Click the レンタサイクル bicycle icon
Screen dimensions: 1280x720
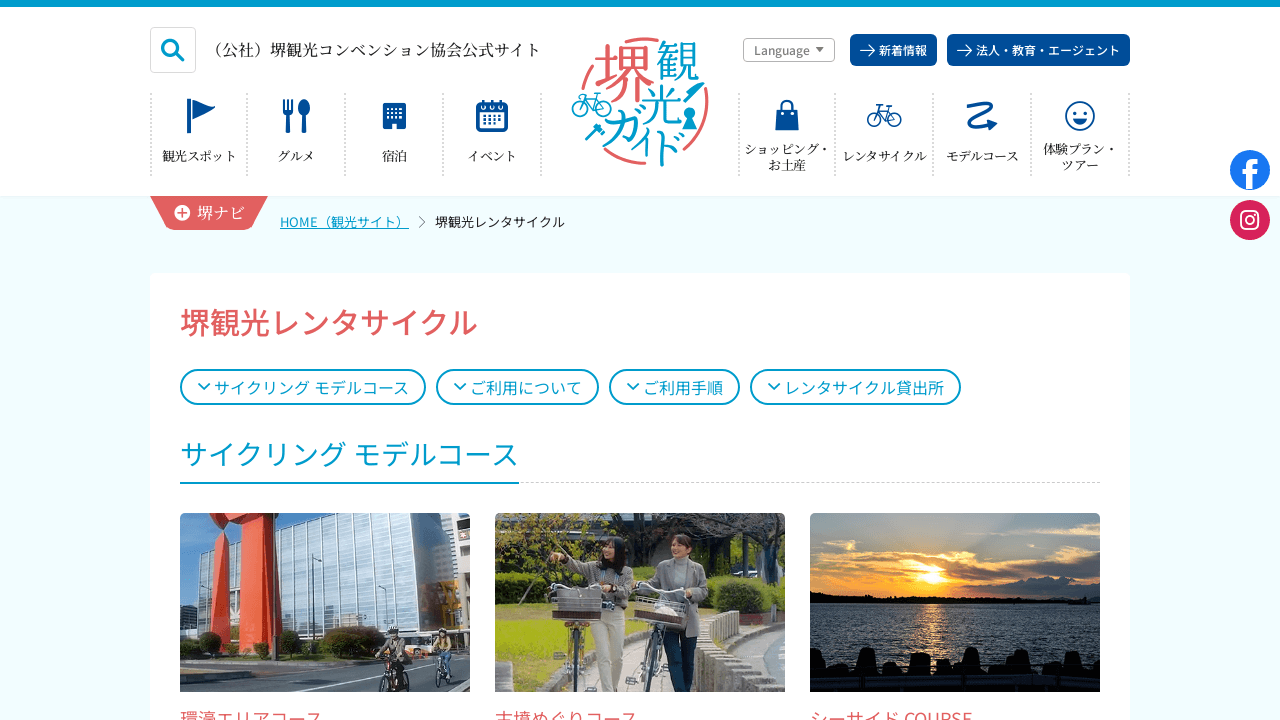tap(883, 114)
